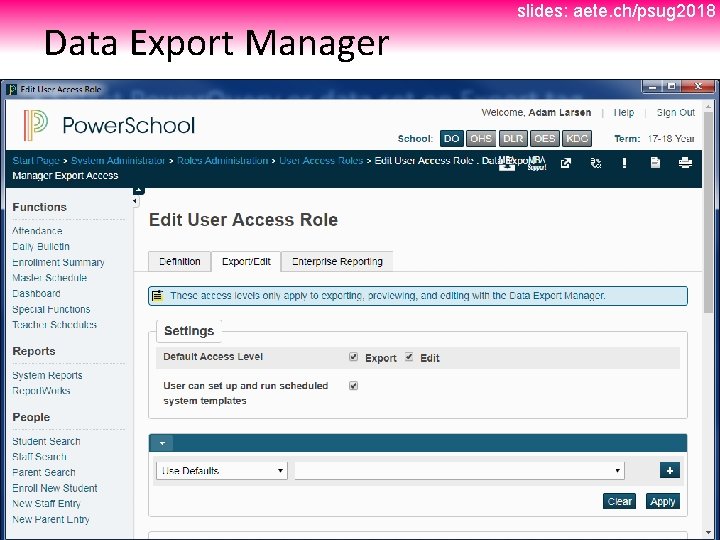Open Staff Search link

pos(39,456)
